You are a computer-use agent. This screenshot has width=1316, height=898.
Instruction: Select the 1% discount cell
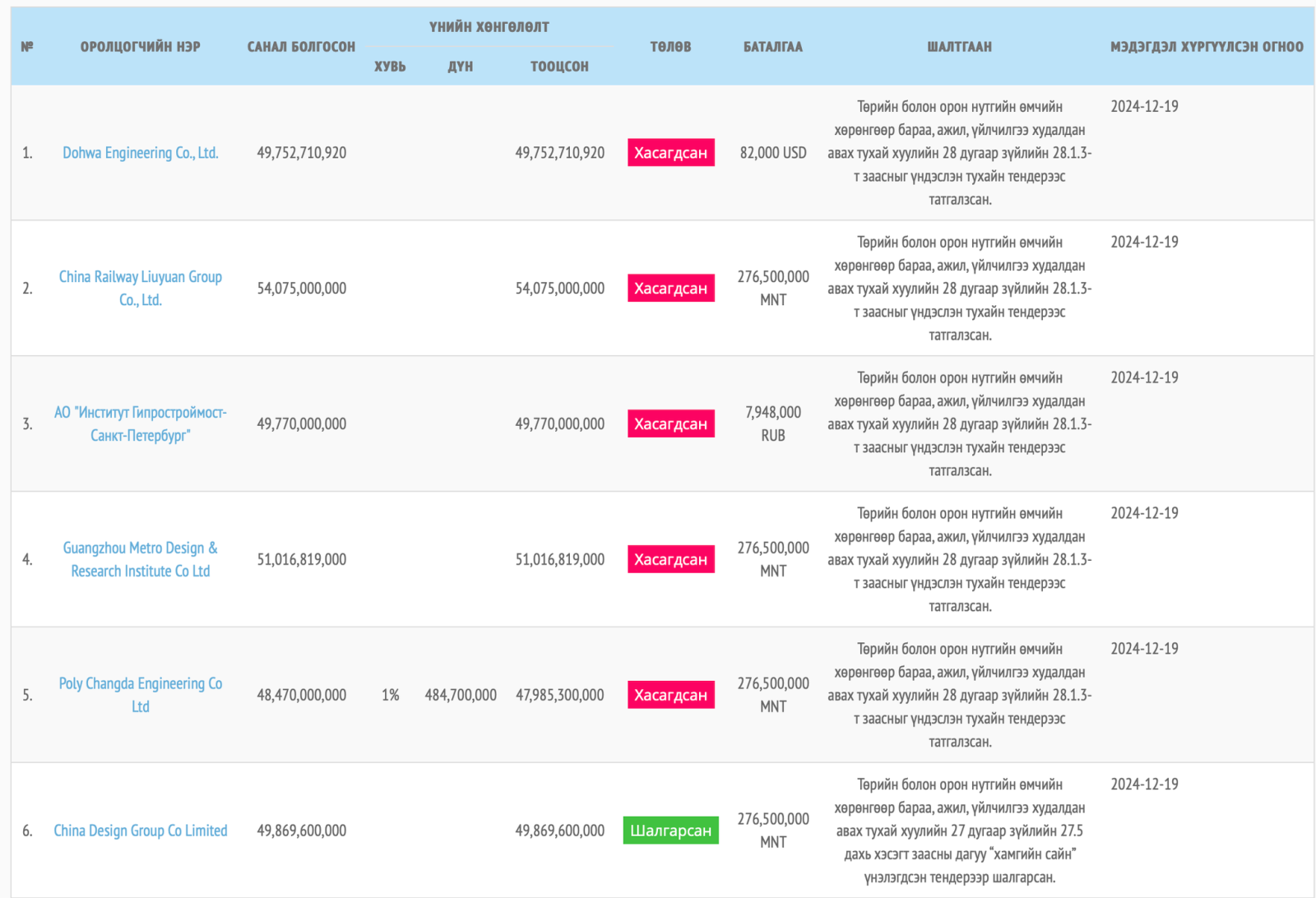coord(391,695)
